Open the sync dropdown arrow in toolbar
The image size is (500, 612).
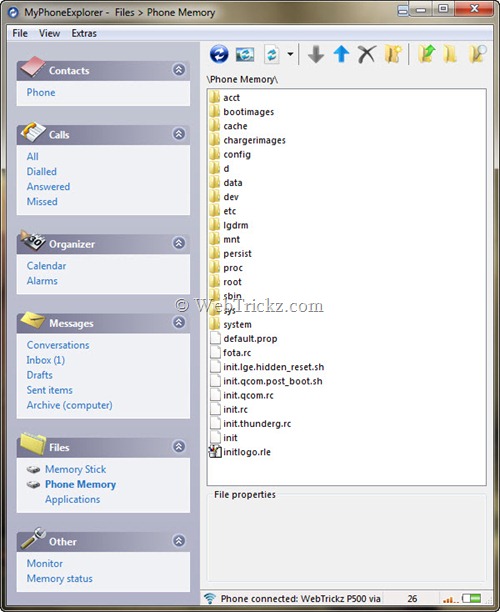[290, 54]
